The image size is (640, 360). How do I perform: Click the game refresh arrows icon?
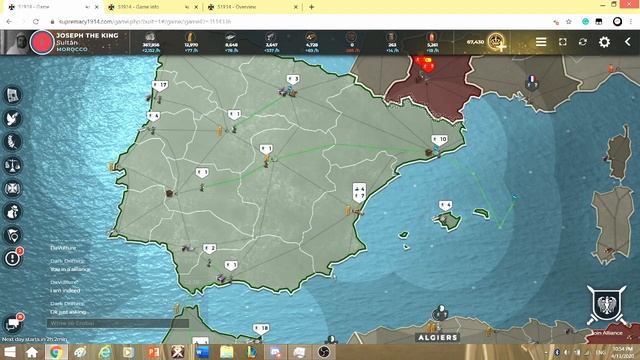coord(583,42)
